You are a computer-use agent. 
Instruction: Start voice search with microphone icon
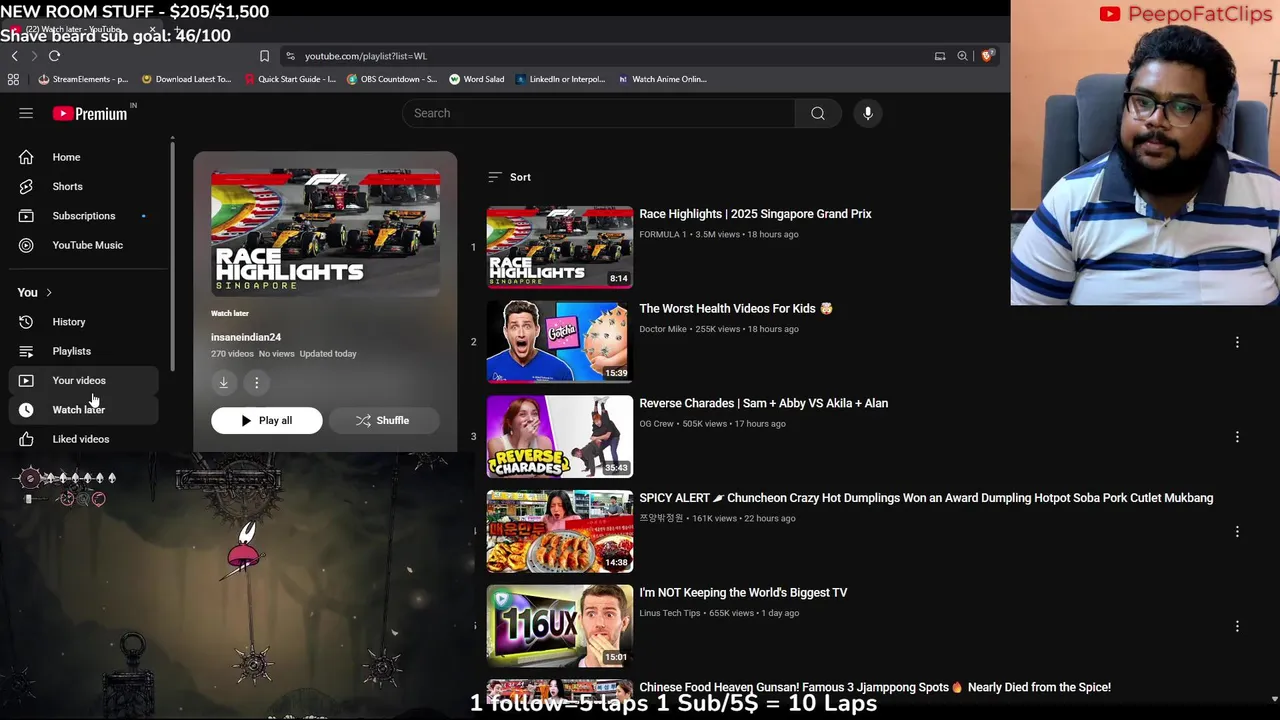pos(868,113)
